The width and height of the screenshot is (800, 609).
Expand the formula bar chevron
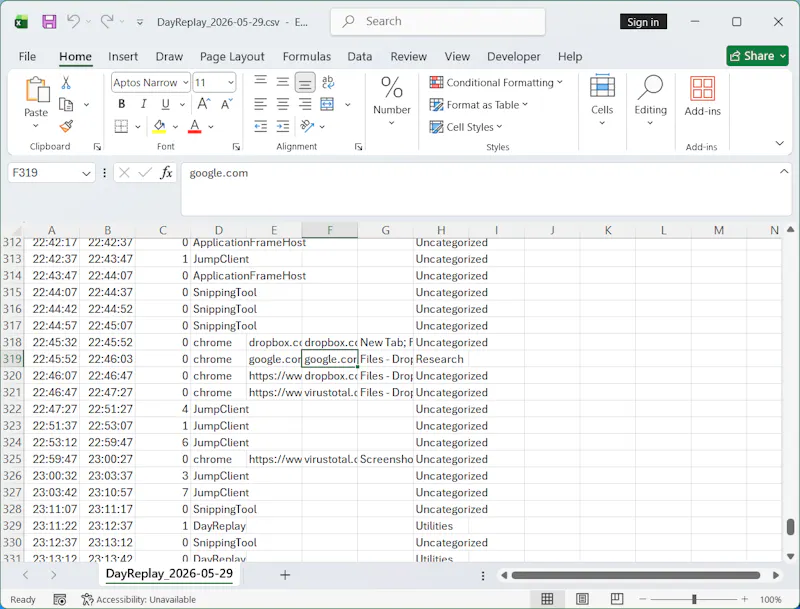[784, 172]
